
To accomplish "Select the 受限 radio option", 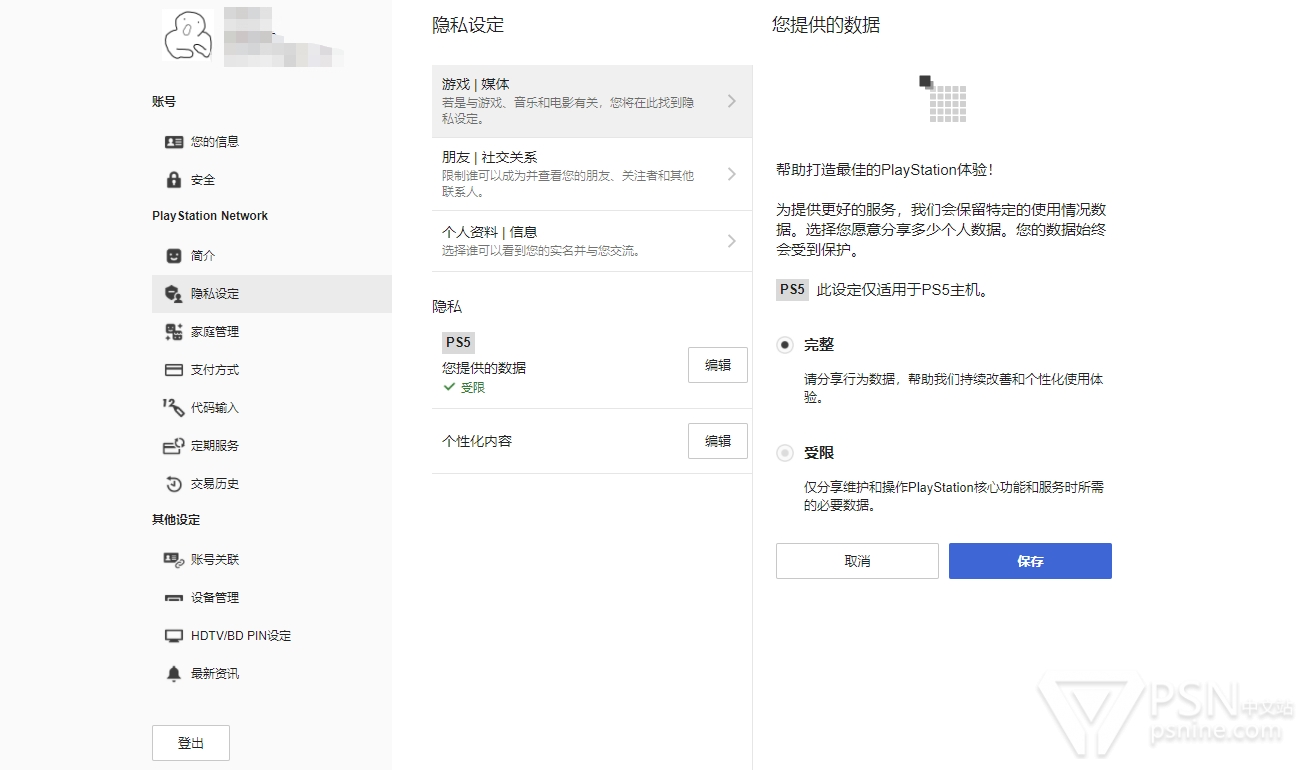I will click(x=785, y=453).
